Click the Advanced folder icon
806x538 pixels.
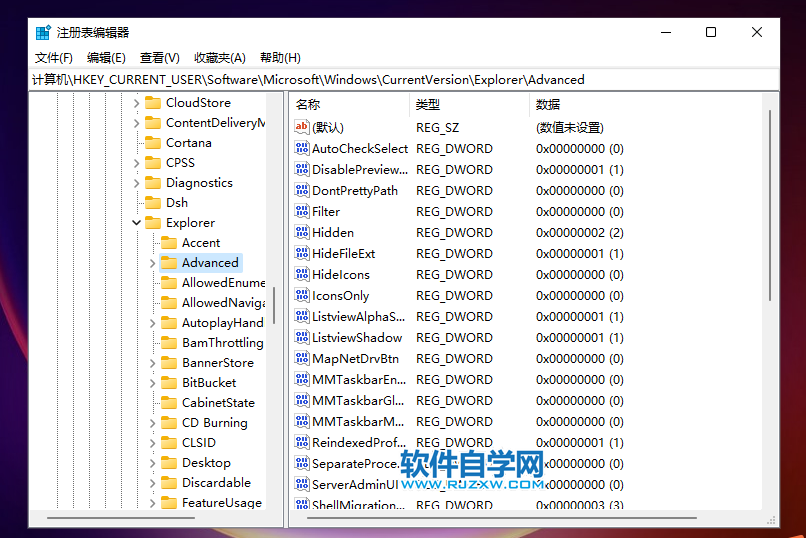(169, 263)
